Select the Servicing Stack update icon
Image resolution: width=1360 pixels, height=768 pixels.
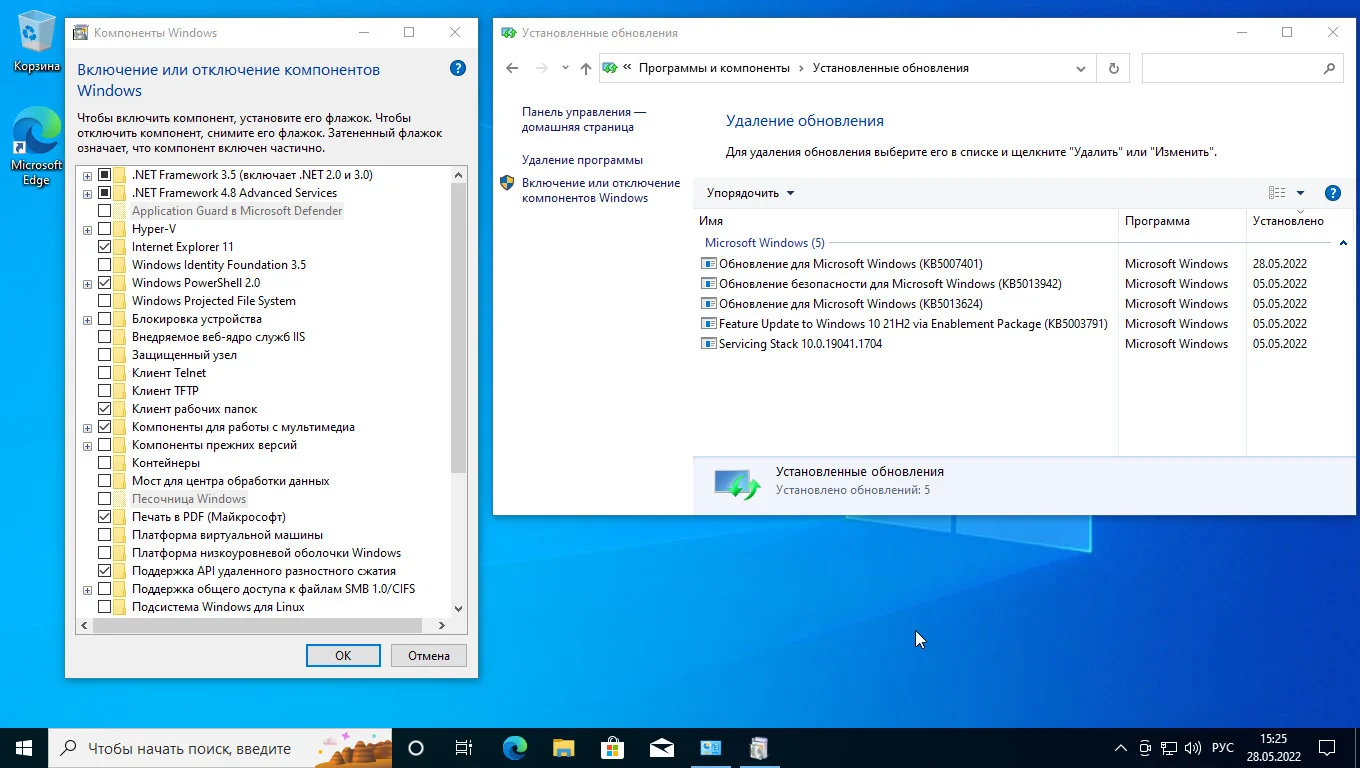tap(709, 344)
